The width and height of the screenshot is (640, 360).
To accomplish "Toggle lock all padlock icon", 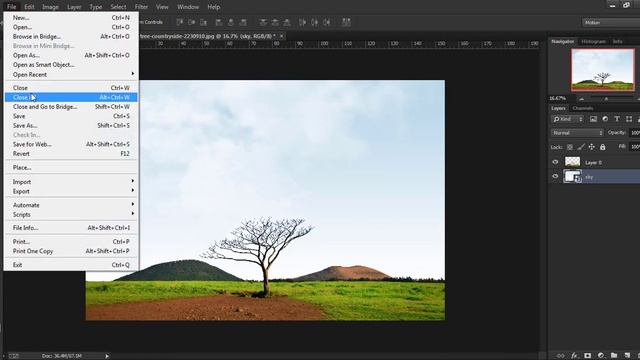I will [x=602, y=147].
